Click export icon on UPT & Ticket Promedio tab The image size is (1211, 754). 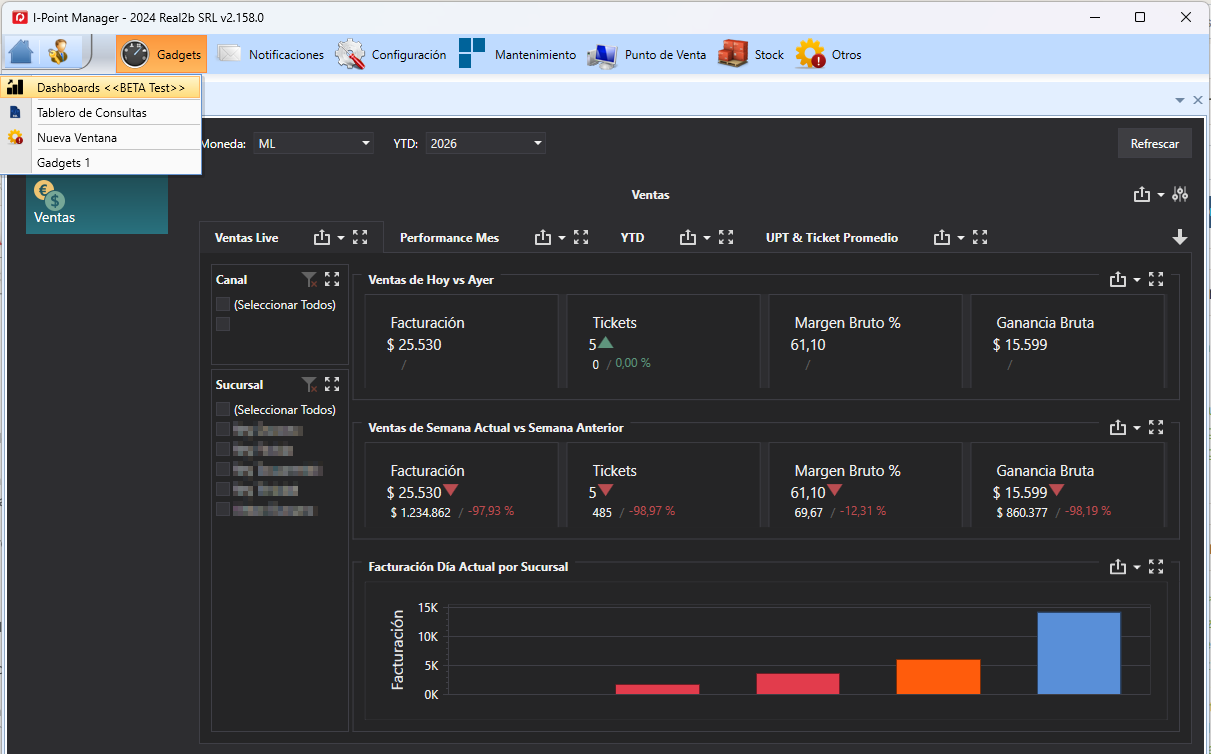[942, 238]
